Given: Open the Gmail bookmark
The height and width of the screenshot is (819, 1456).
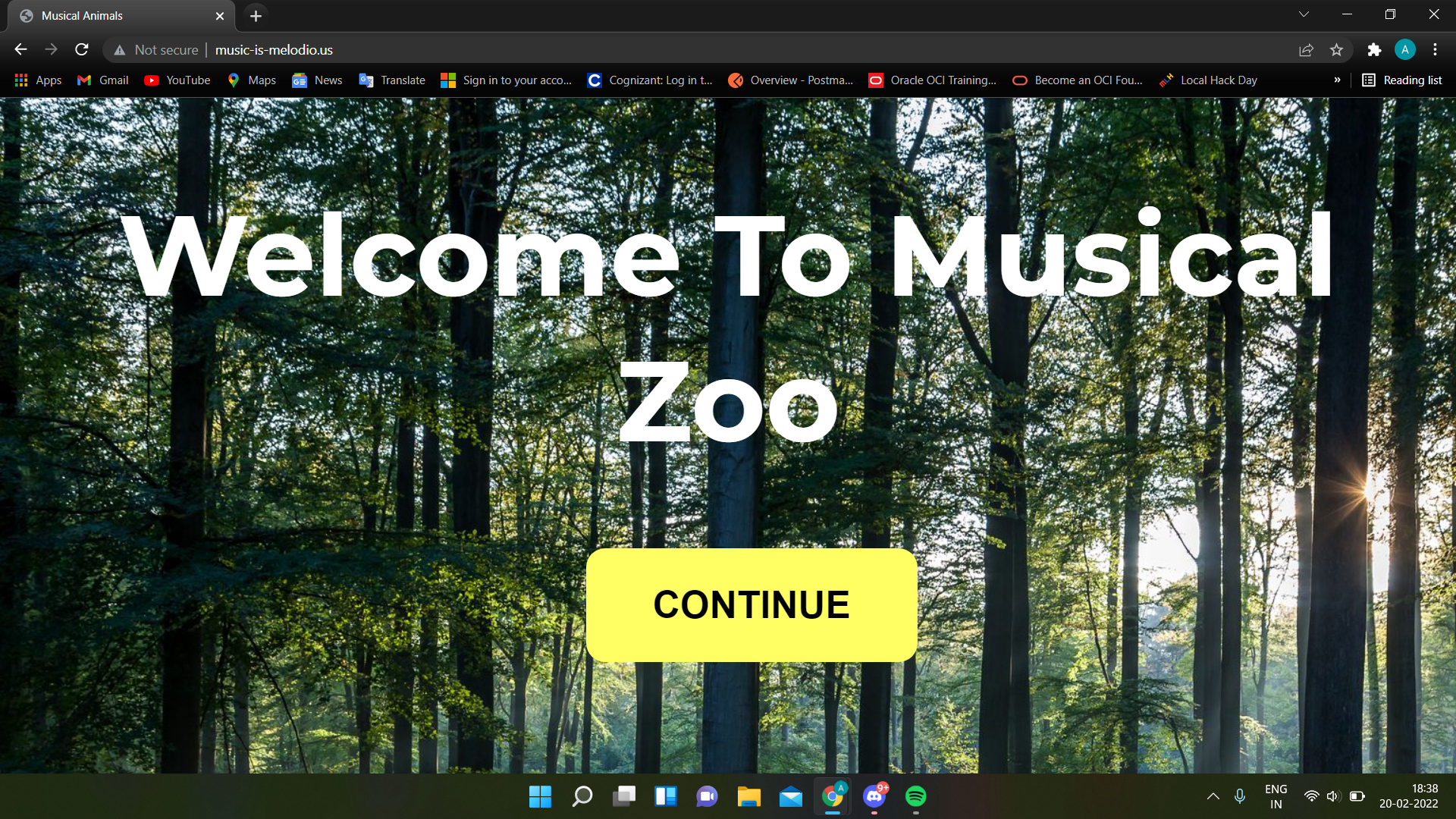Looking at the screenshot, I should click(103, 80).
